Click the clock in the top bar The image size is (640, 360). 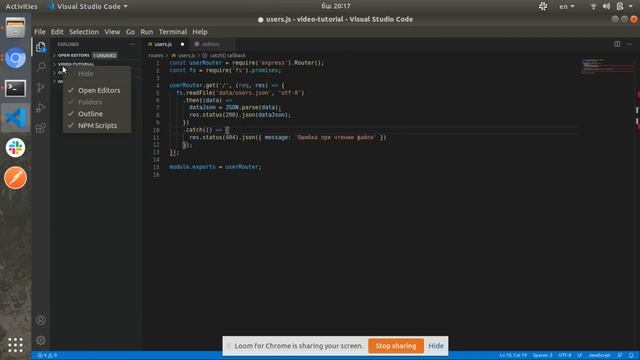coord(336,6)
